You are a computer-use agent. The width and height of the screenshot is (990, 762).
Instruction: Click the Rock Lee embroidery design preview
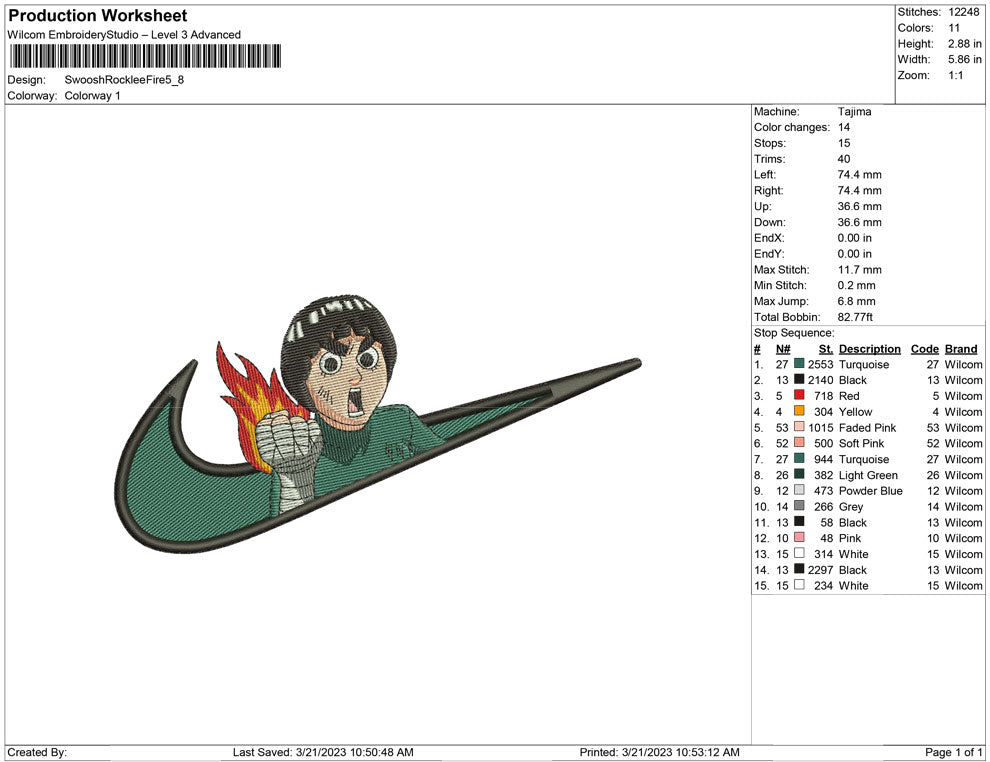pos(378,424)
